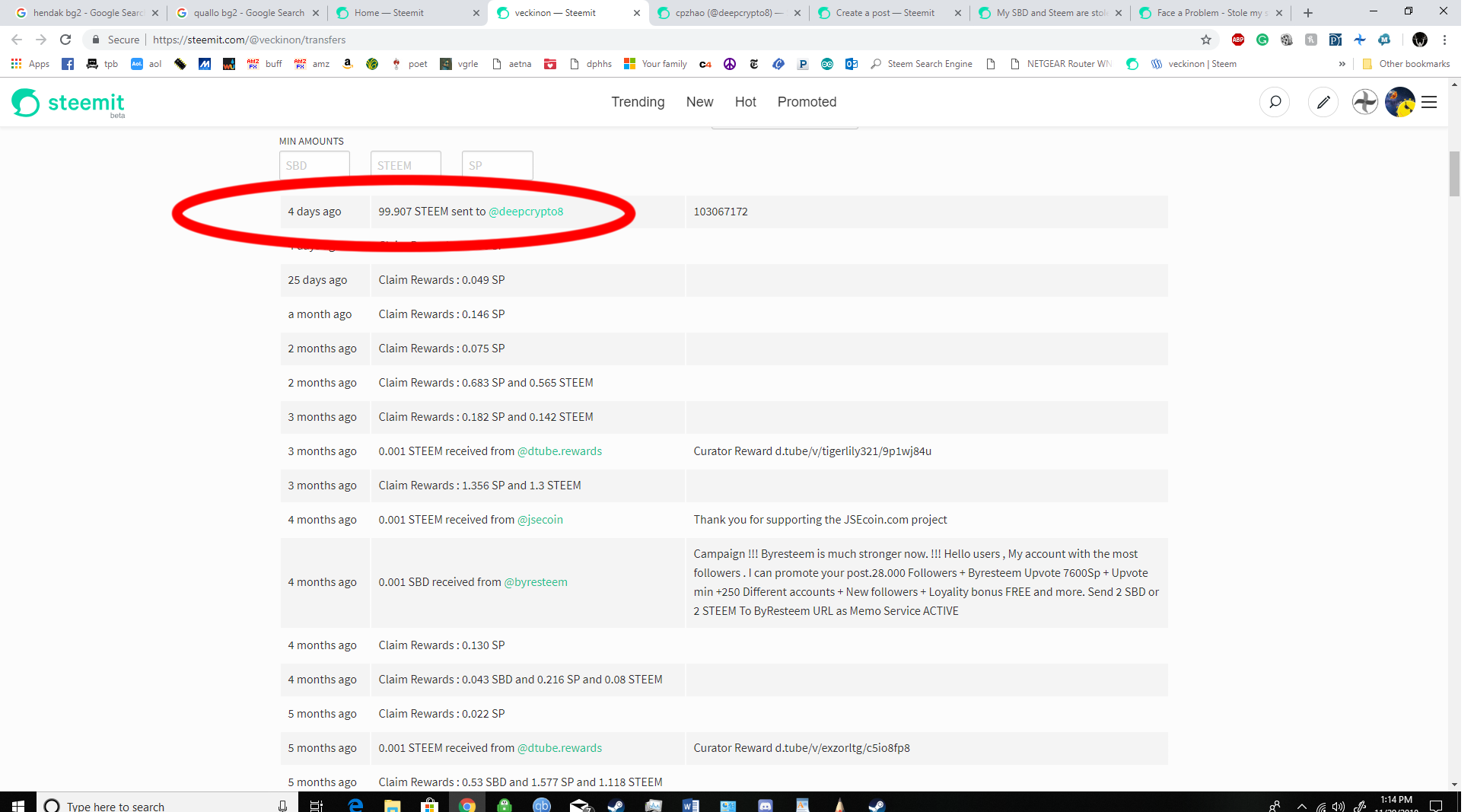Open the Outlook bookmark icon
This screenshot has height=812, width=1474.
pyautogui.click(x=852, y=64)
